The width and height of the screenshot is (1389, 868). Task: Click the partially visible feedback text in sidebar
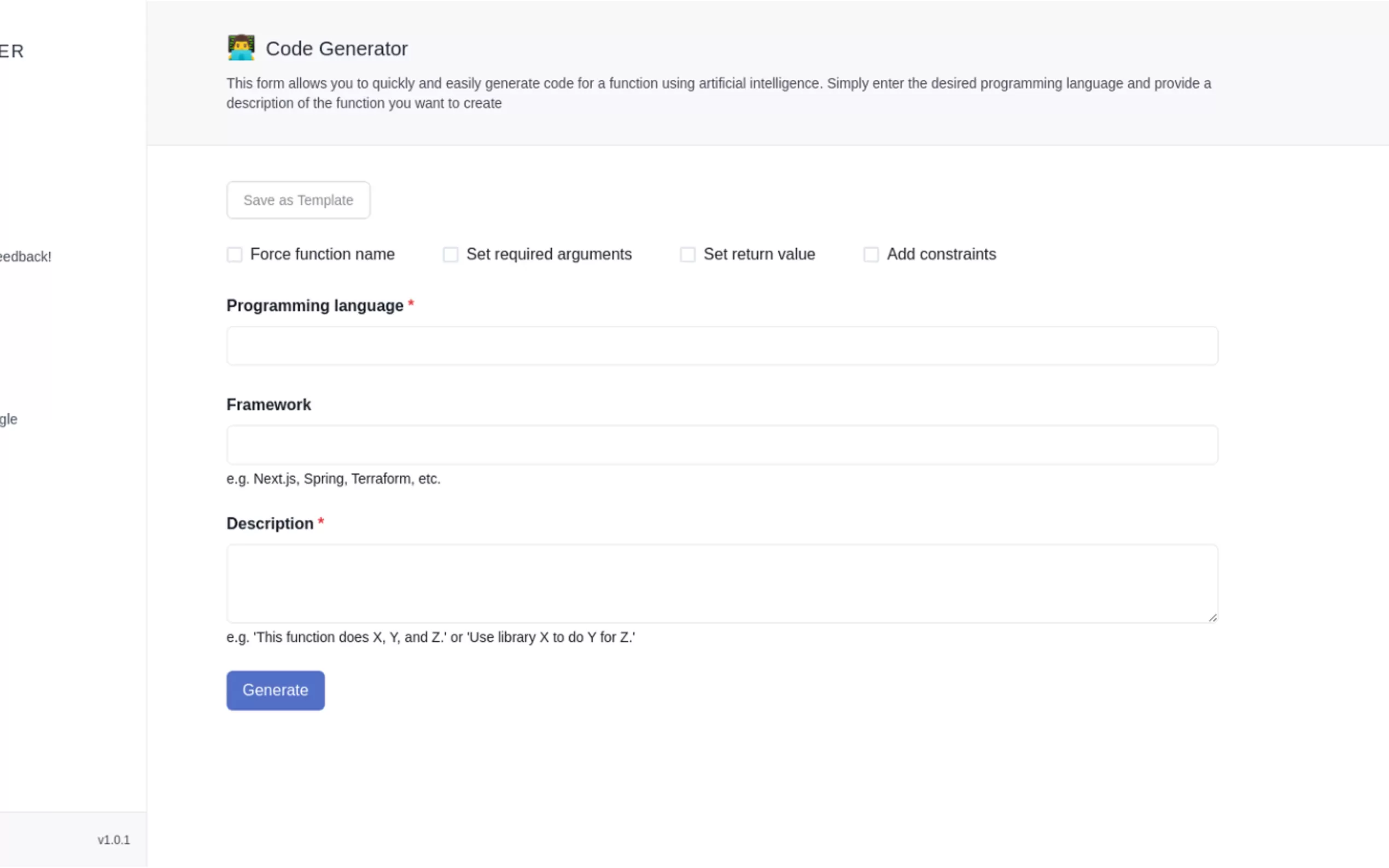25,256
